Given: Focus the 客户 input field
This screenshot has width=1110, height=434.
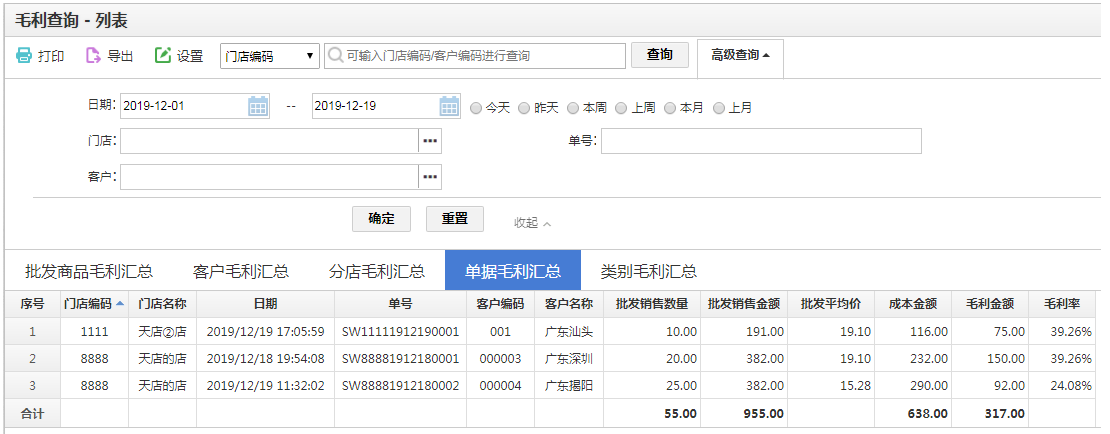Looking at the screenshot, I should pos(270,177).
